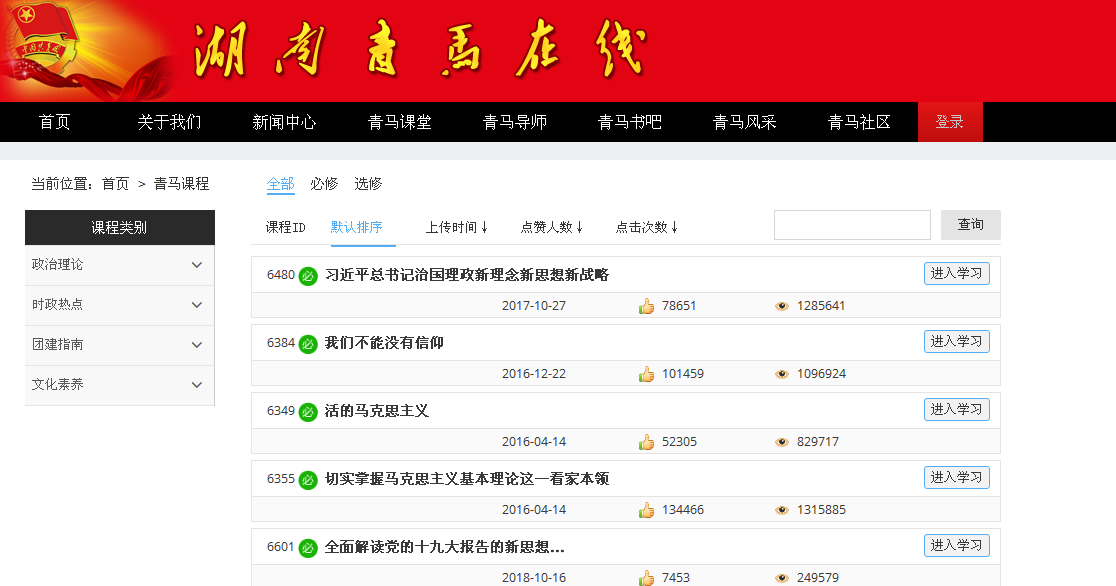
Task: Click the 登录 login button
Action: 949,122
